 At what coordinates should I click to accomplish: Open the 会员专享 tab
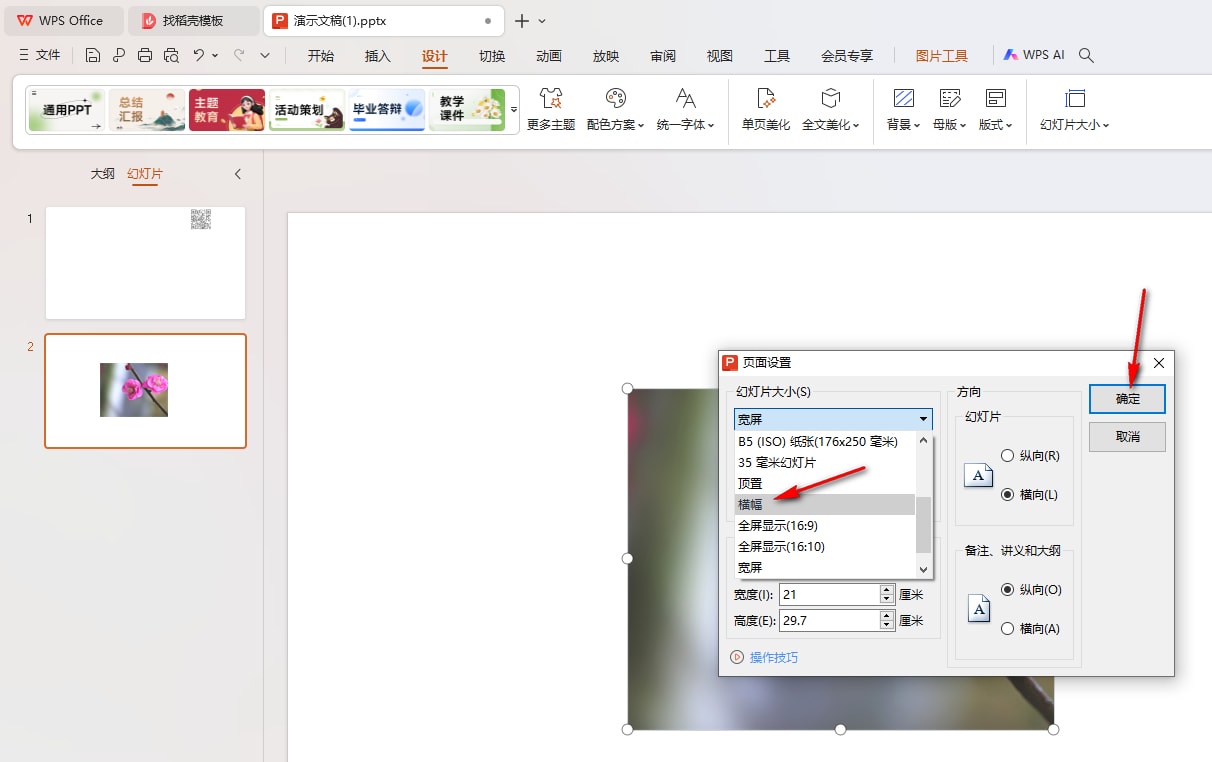tap(847, 56)
